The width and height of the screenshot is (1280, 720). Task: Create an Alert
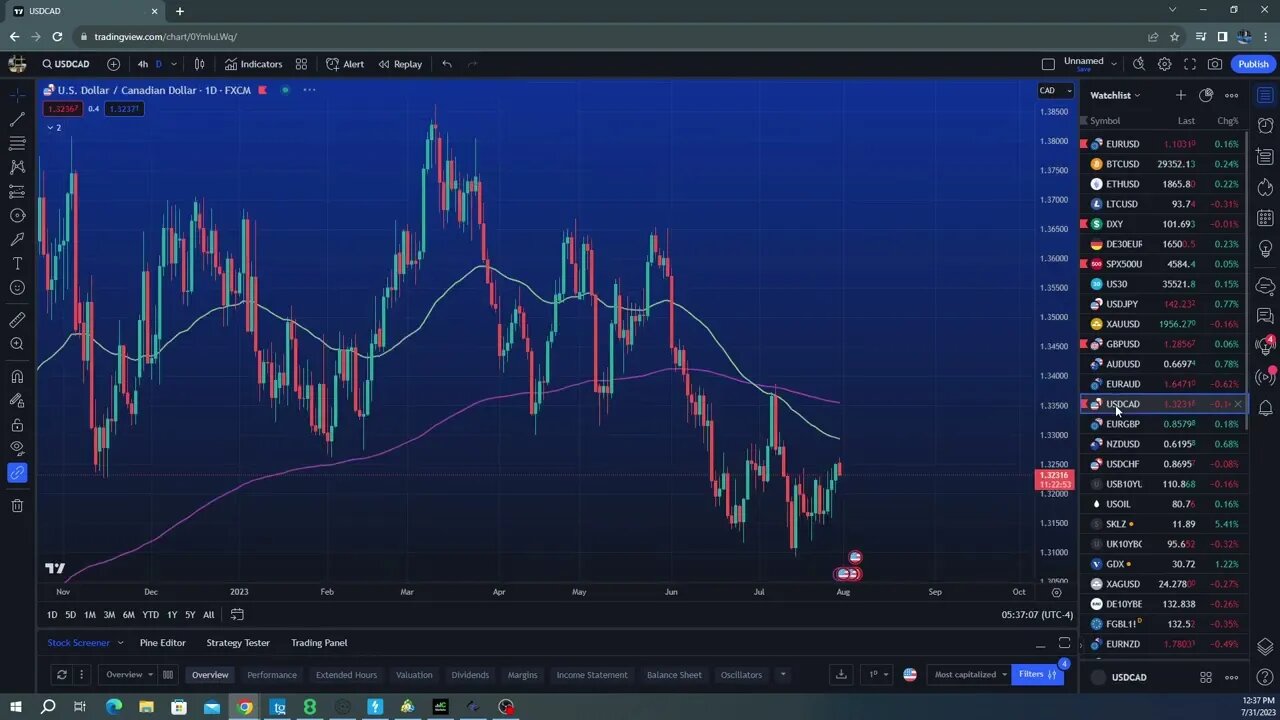coord(345,64)
